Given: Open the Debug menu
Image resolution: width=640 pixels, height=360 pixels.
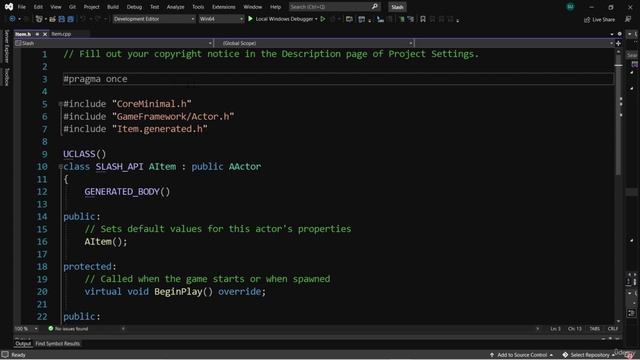Looking at the screenshot, I should (x=134, y=7).
